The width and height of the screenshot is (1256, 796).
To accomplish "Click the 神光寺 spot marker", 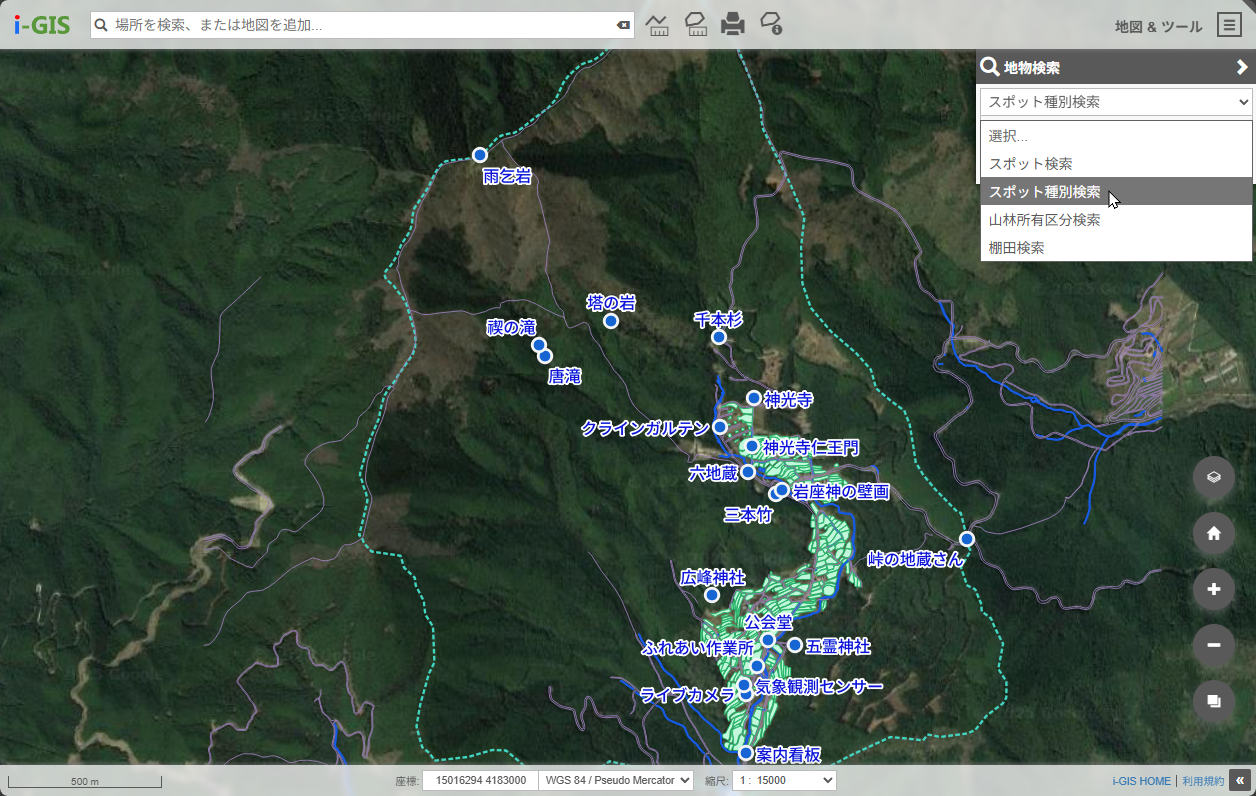I will (x=754, y=398).
